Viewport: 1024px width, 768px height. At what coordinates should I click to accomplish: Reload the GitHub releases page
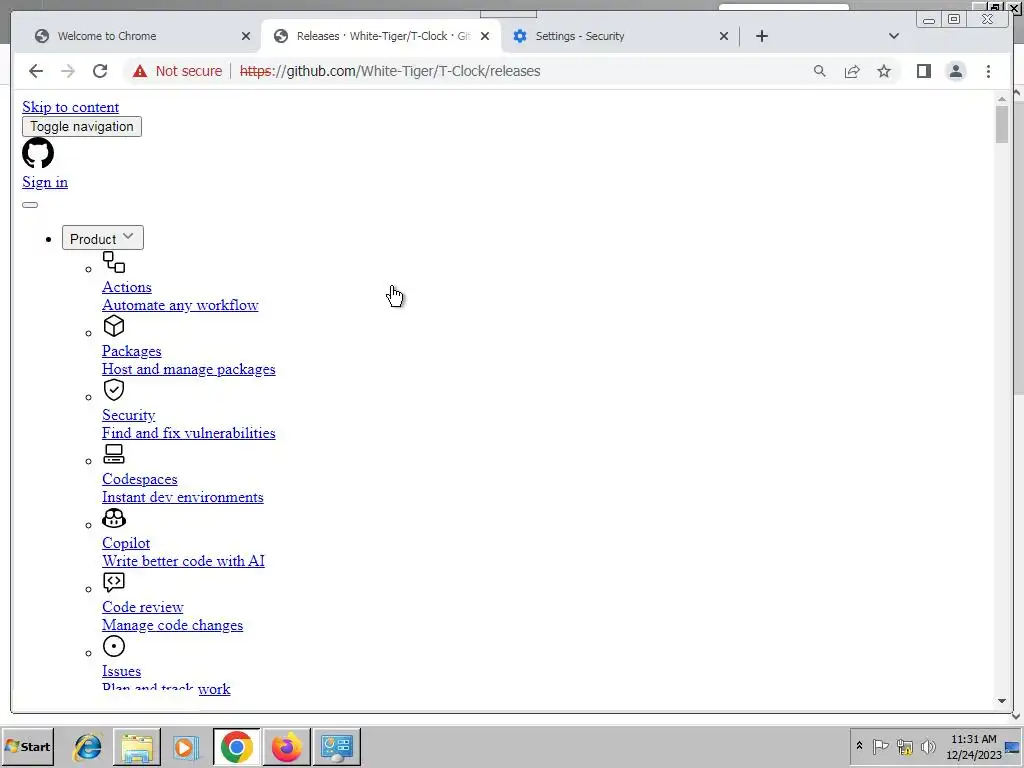click(x=100, y=71)
